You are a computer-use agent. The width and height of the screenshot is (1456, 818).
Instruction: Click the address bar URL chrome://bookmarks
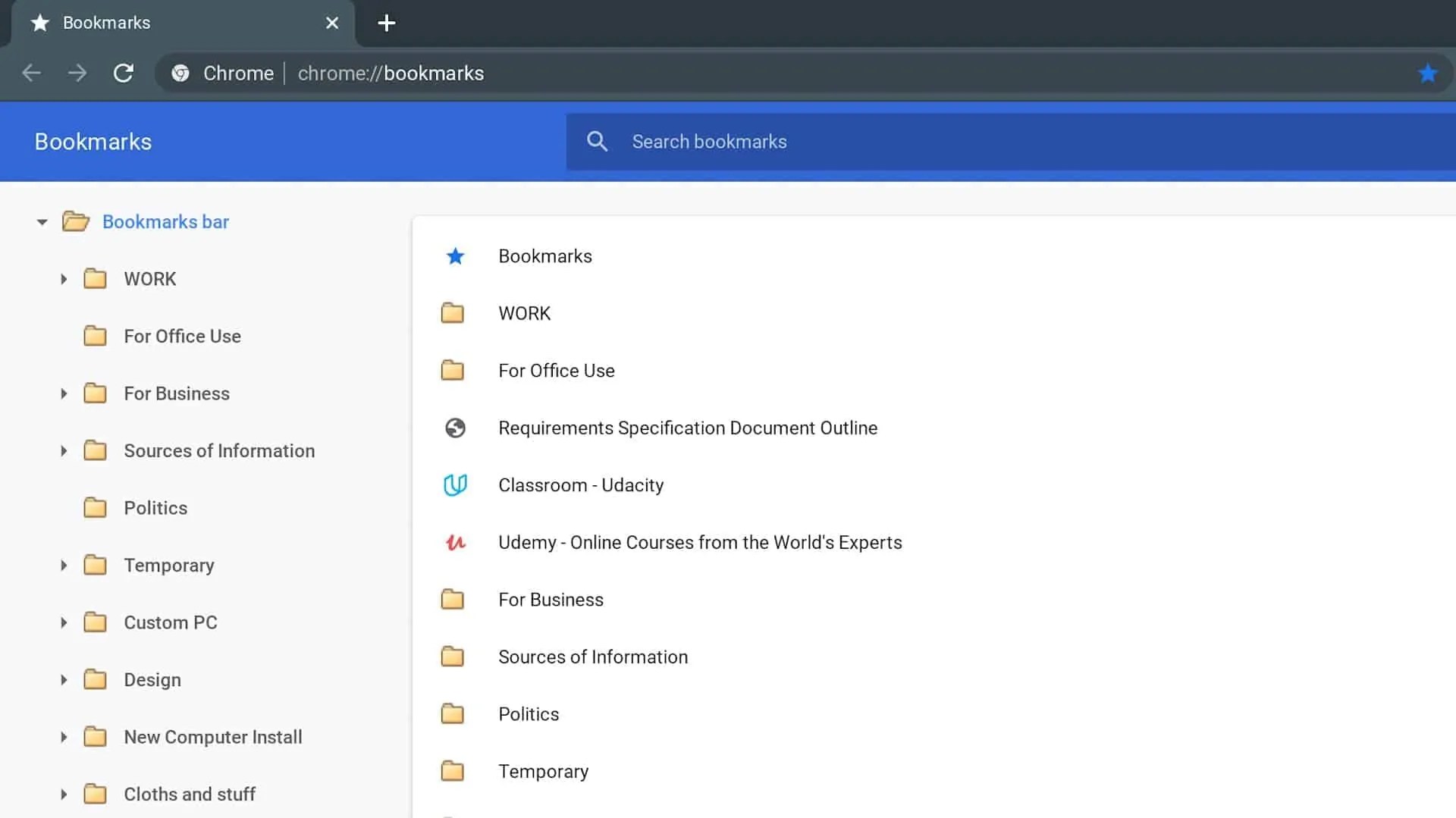[390, 73]
